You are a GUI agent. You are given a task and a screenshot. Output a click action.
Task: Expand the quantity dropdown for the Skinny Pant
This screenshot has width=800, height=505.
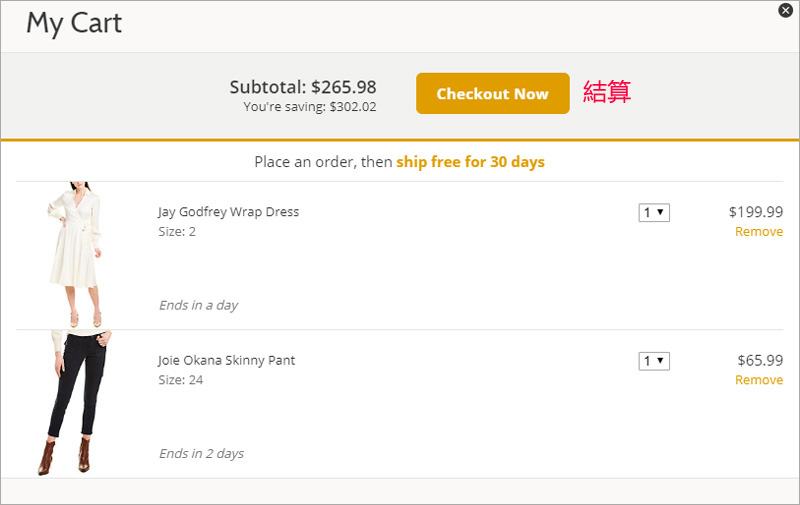[654, 361]
